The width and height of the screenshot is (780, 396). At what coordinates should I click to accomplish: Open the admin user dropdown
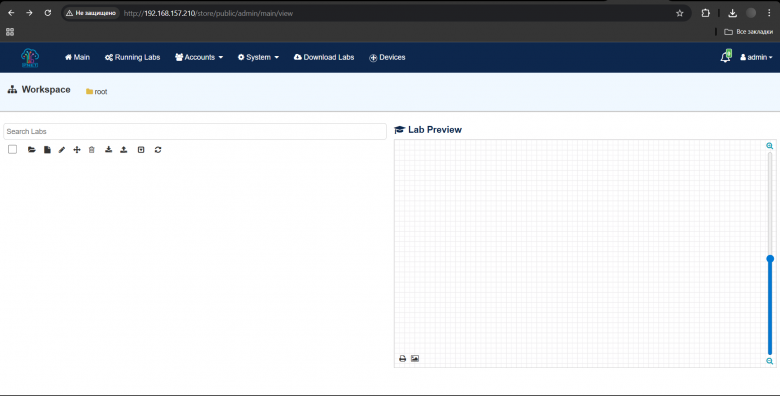click(756, 57)
